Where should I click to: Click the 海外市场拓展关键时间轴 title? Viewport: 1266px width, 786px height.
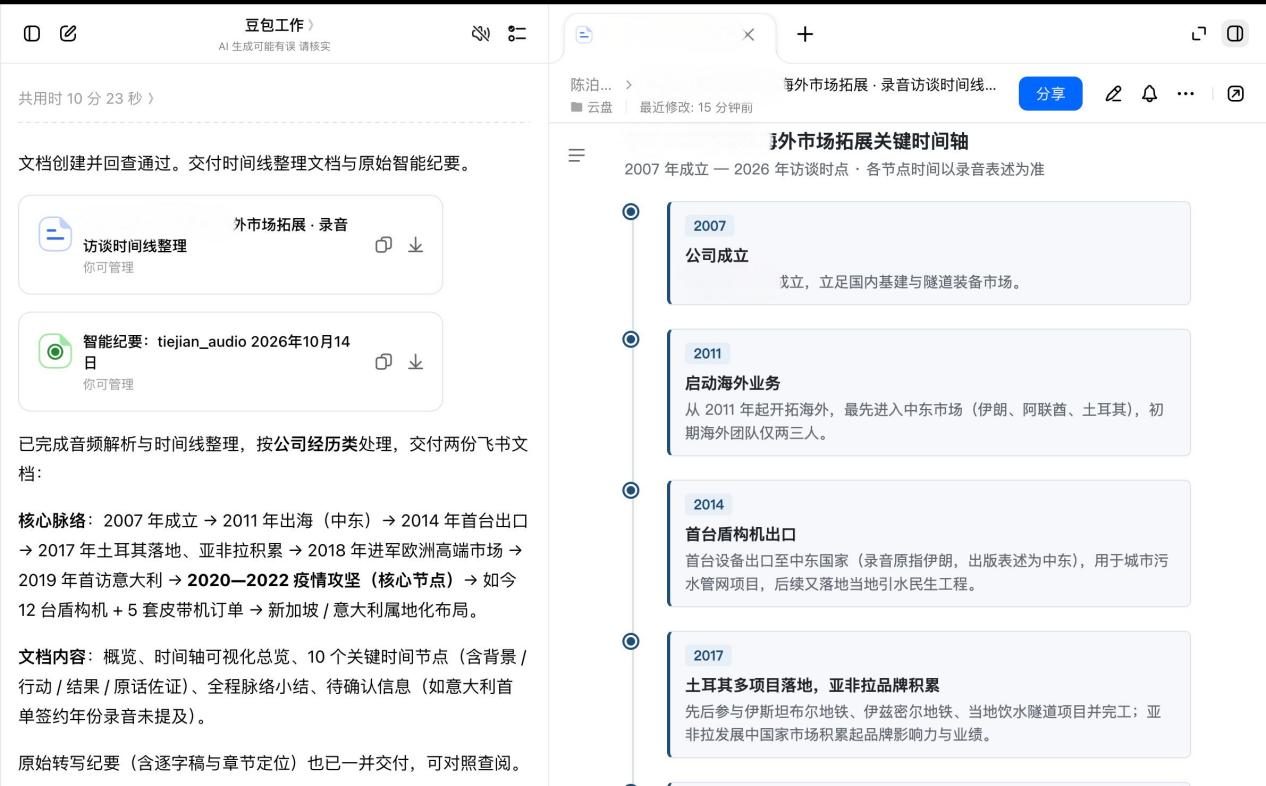(870, 141)
